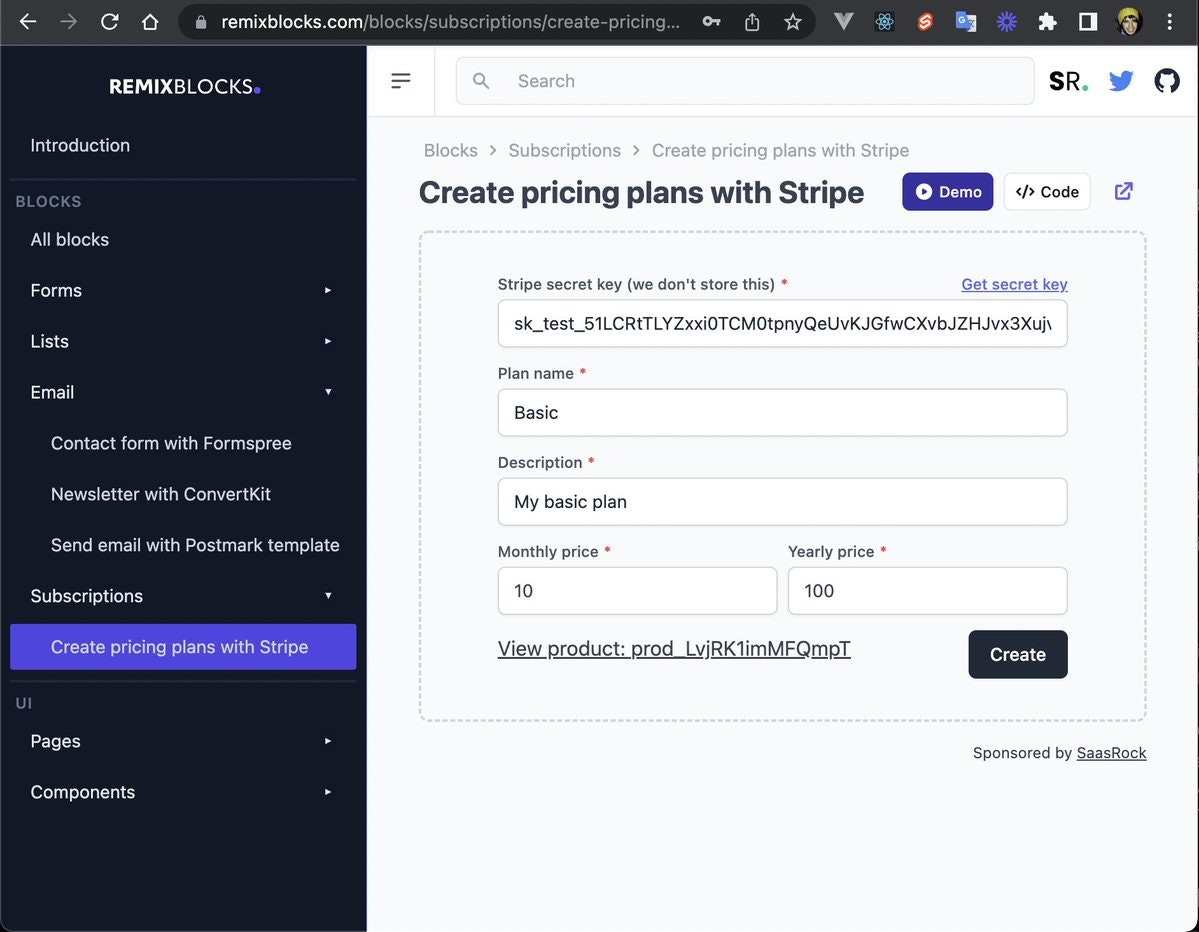The width and height of the screenshot is (1199, 932).
Task: Click the browser forward arrow
Action: point(69,21)
